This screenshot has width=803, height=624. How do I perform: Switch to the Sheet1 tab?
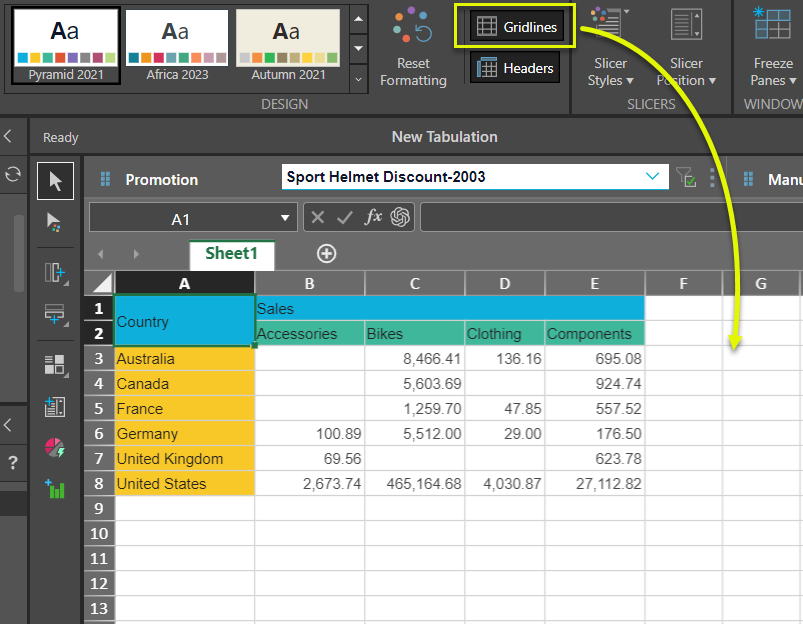coord(231,254)
